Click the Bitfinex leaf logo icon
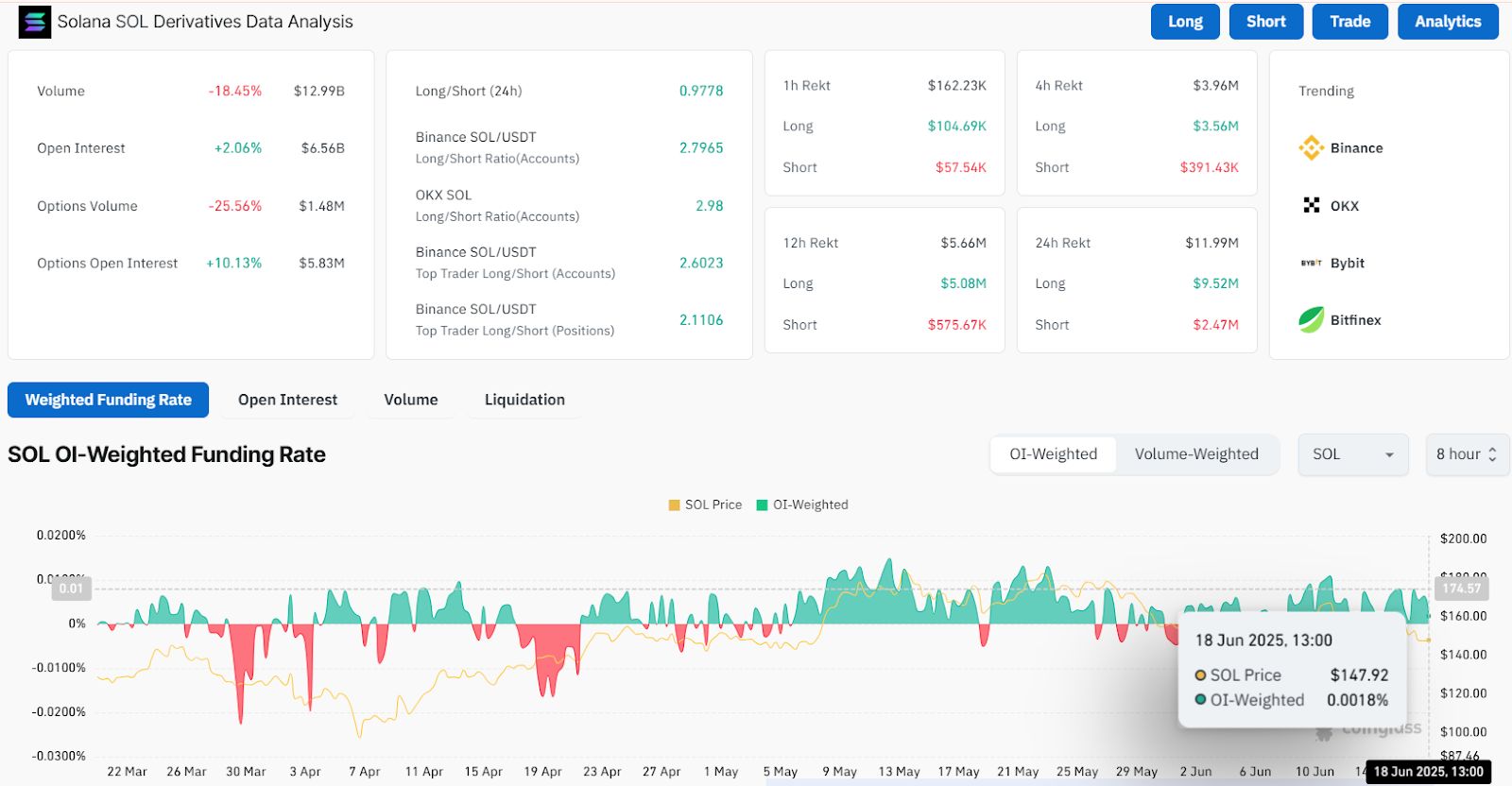1512x786 pixels. tap(1311, 320)
